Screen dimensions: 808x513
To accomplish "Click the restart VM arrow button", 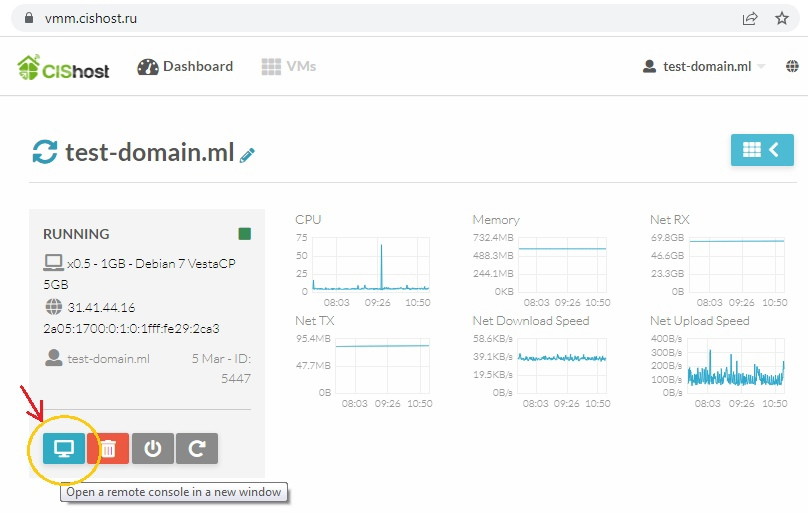I will coord(197,449).
